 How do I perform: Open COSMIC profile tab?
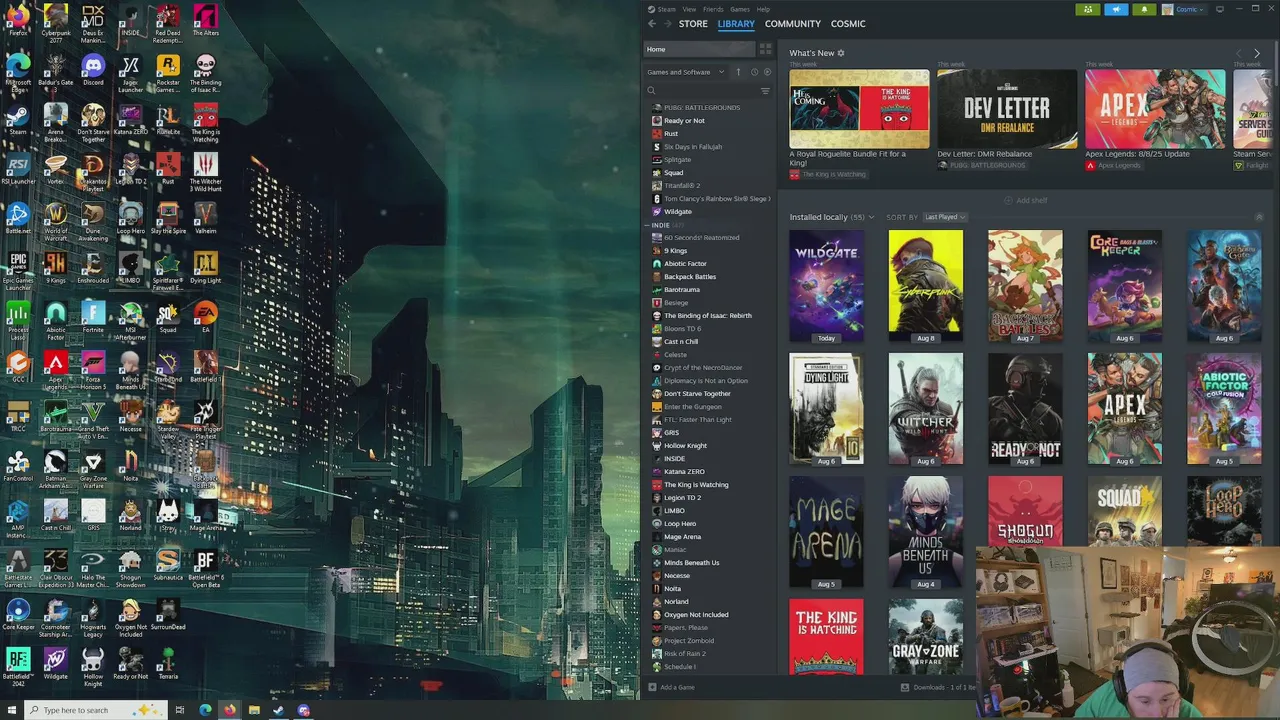coord(848,23)
